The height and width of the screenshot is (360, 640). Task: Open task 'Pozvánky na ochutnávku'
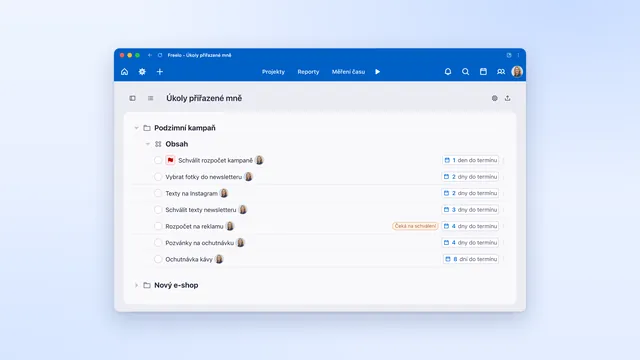200,243
